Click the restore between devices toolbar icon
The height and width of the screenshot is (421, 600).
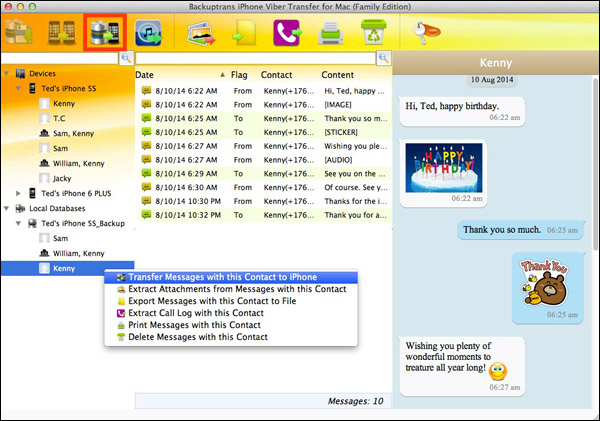pyautogui.click(x=61, y=33)
